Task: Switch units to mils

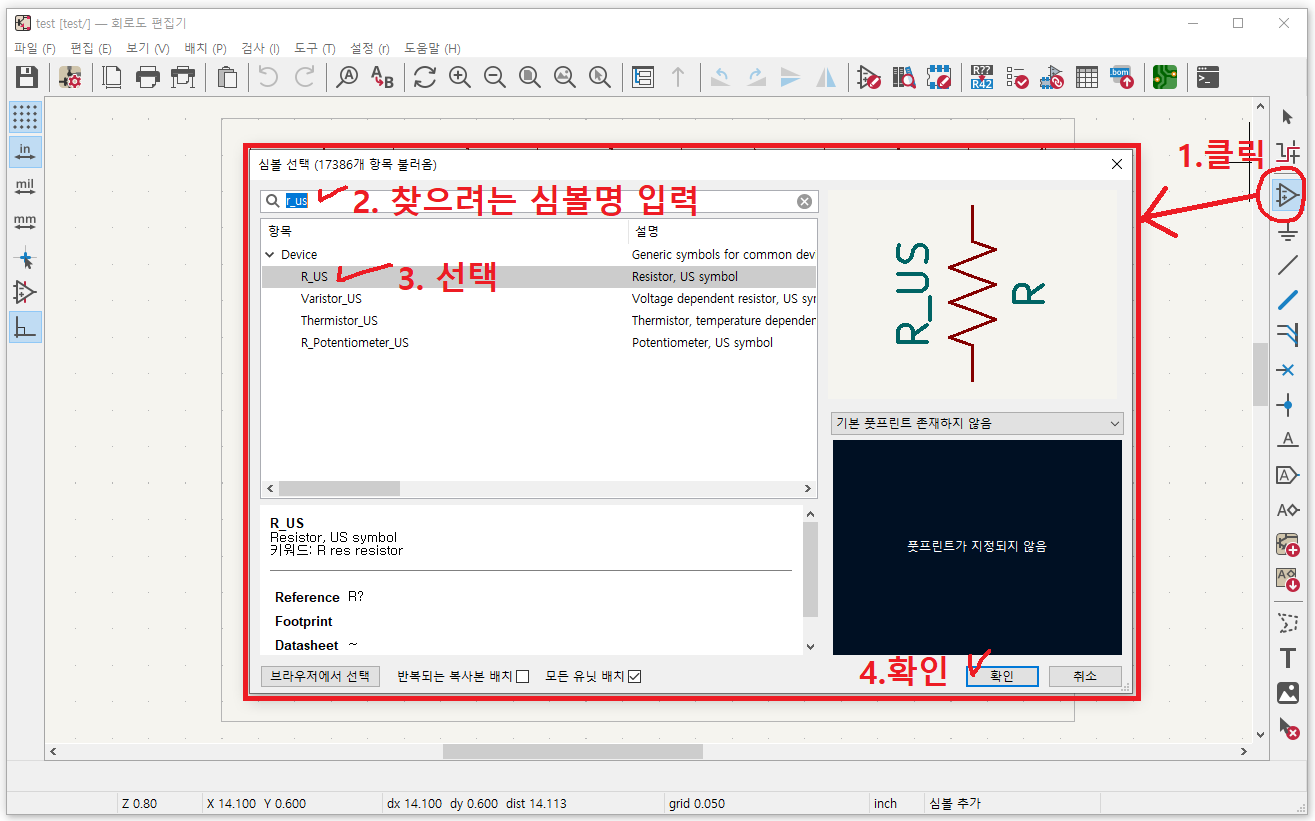Action: coord(26,187)
